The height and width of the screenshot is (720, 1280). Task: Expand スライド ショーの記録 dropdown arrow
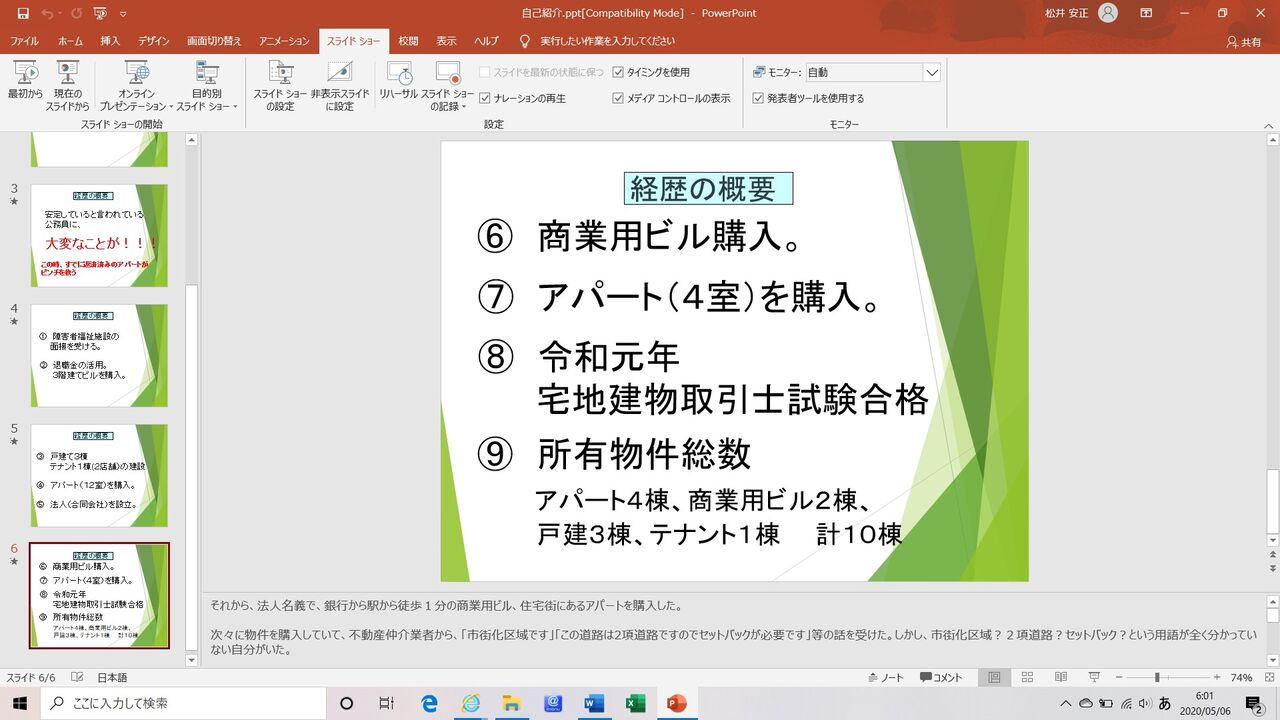click(464, 106)
